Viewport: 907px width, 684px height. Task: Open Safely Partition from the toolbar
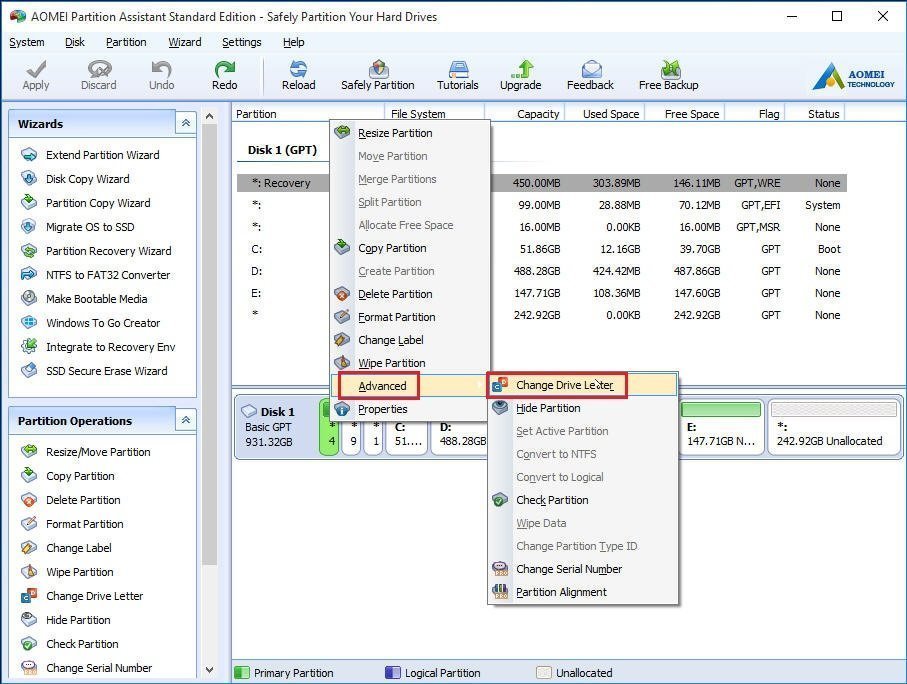[x=378, y=76]
